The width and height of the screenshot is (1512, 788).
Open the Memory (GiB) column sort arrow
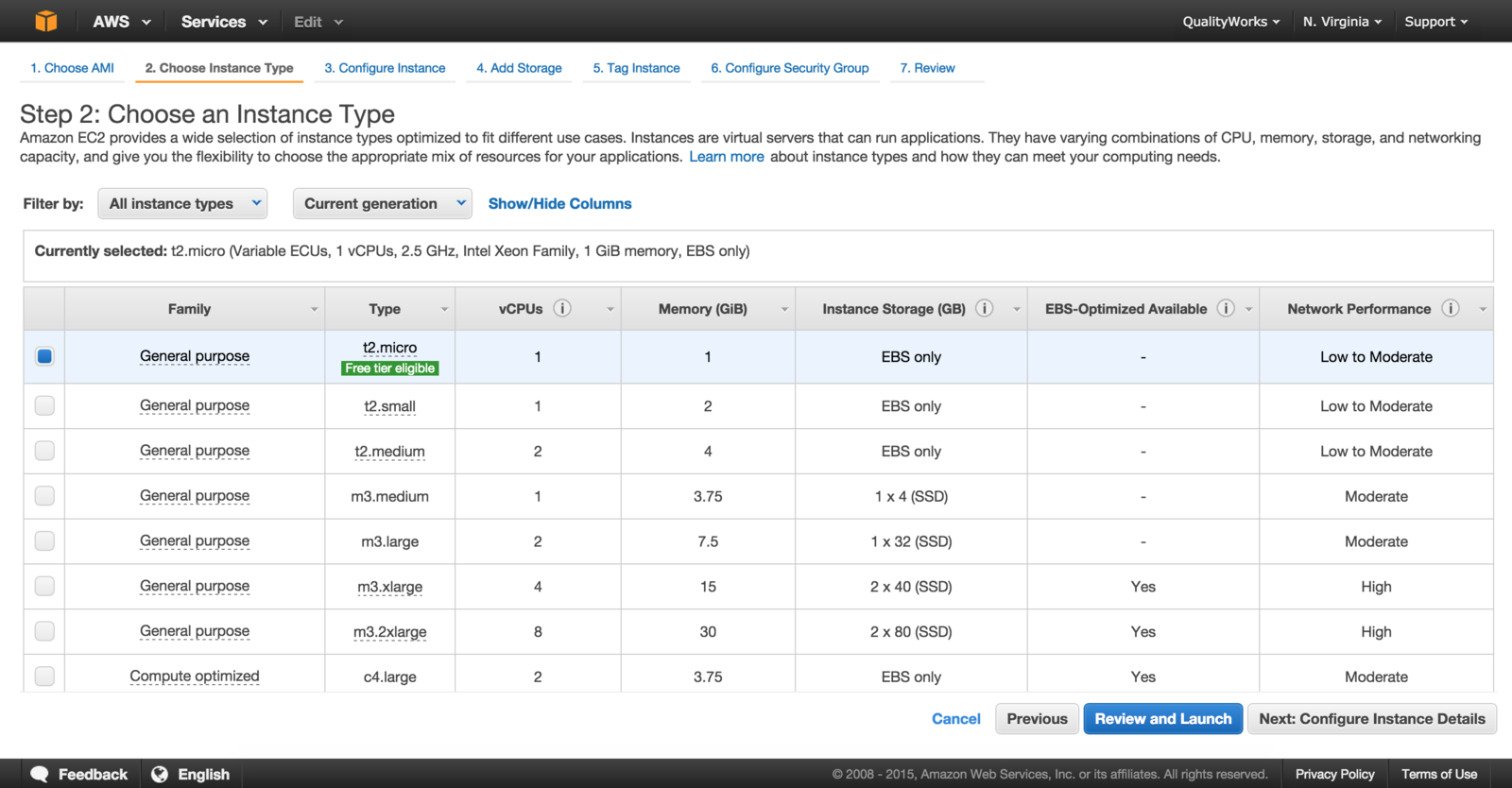[x=784, y=309]
